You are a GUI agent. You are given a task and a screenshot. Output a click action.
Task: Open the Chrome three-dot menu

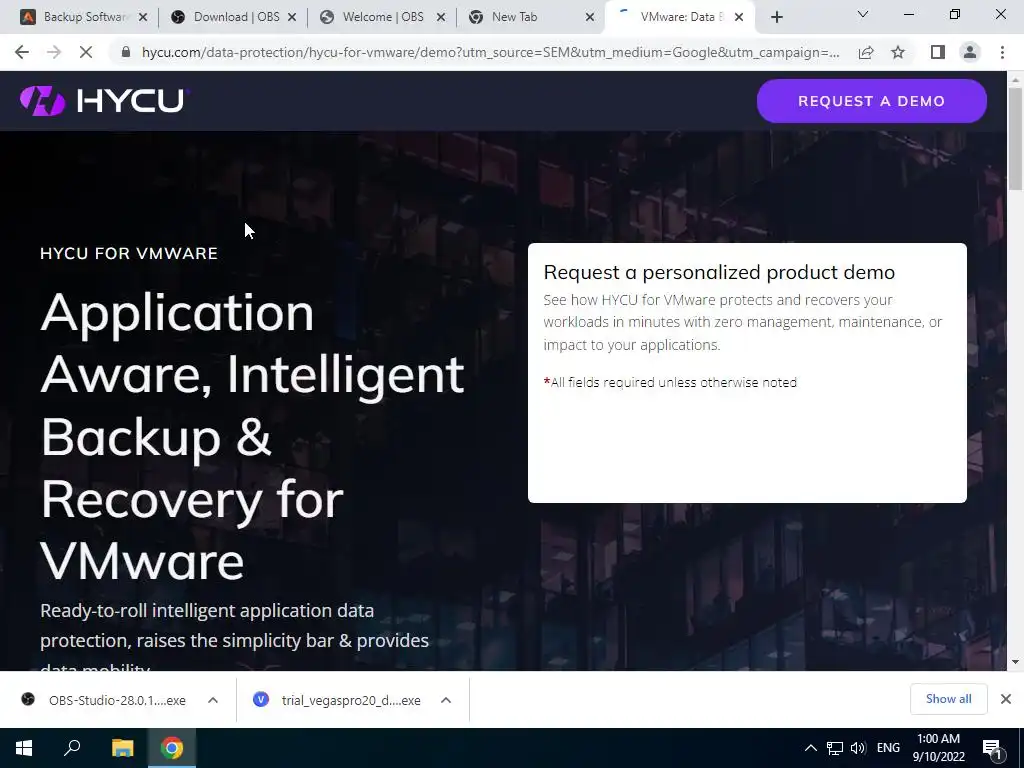[1002, 52]
